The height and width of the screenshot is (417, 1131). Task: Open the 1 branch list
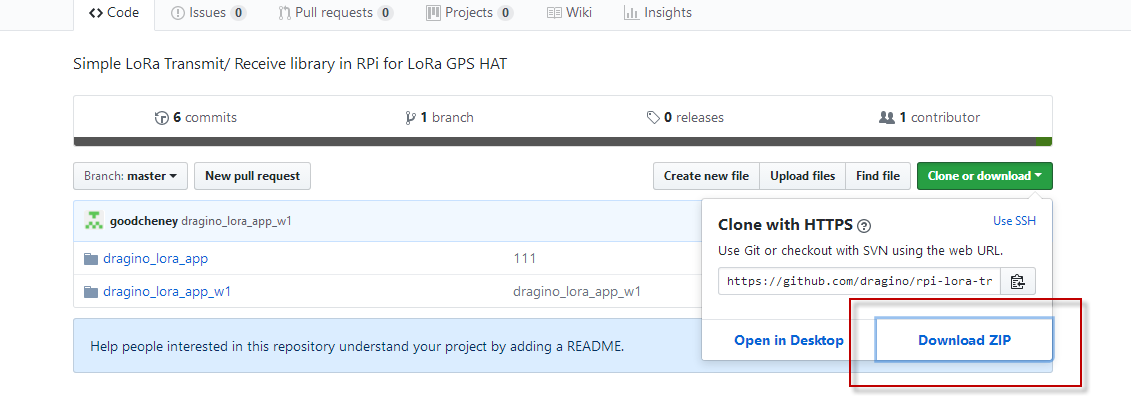[x=440, y=118]
